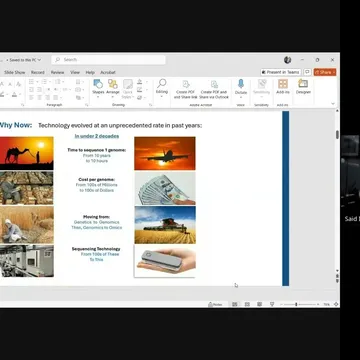Click 'Cost per genome:' text
Image resolution: width=360 pixels, height=360 pixels.
tap(97, 179)
